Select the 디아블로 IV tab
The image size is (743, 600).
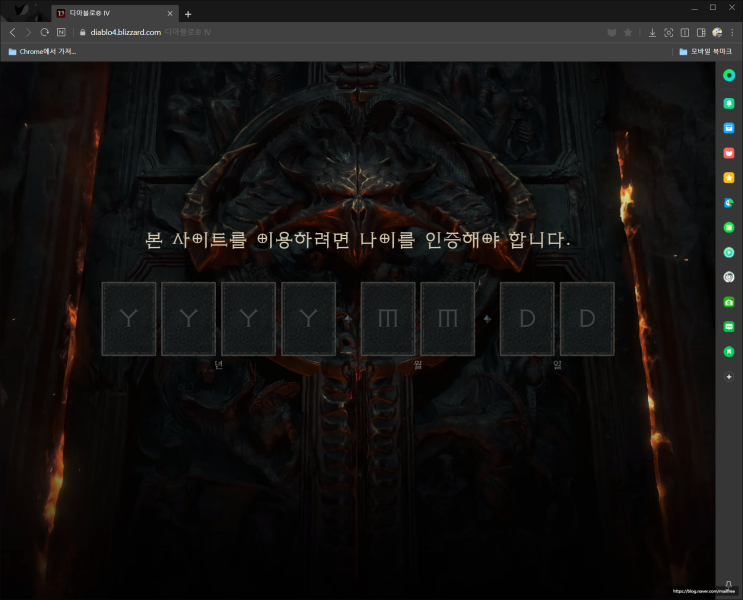pos(115,13)
